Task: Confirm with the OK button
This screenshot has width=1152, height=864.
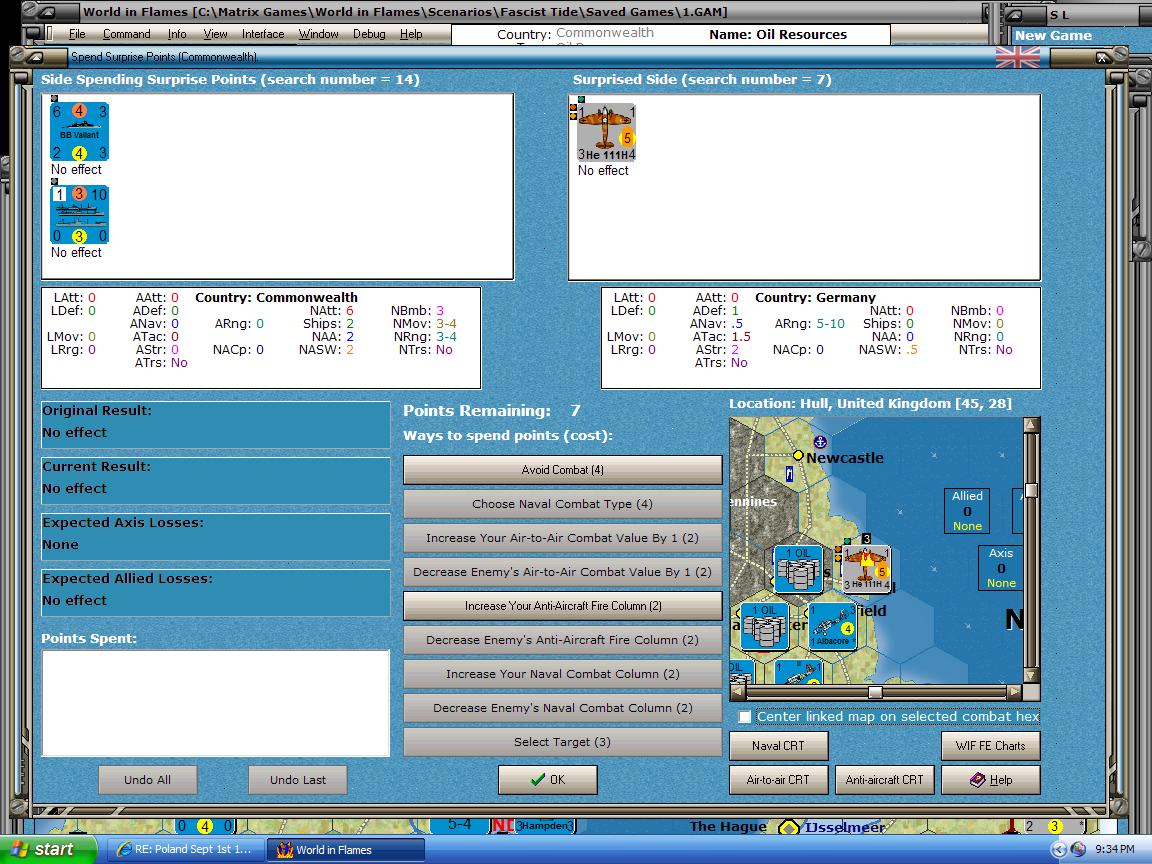Action: pyautogui.click(x=547, y=780)
